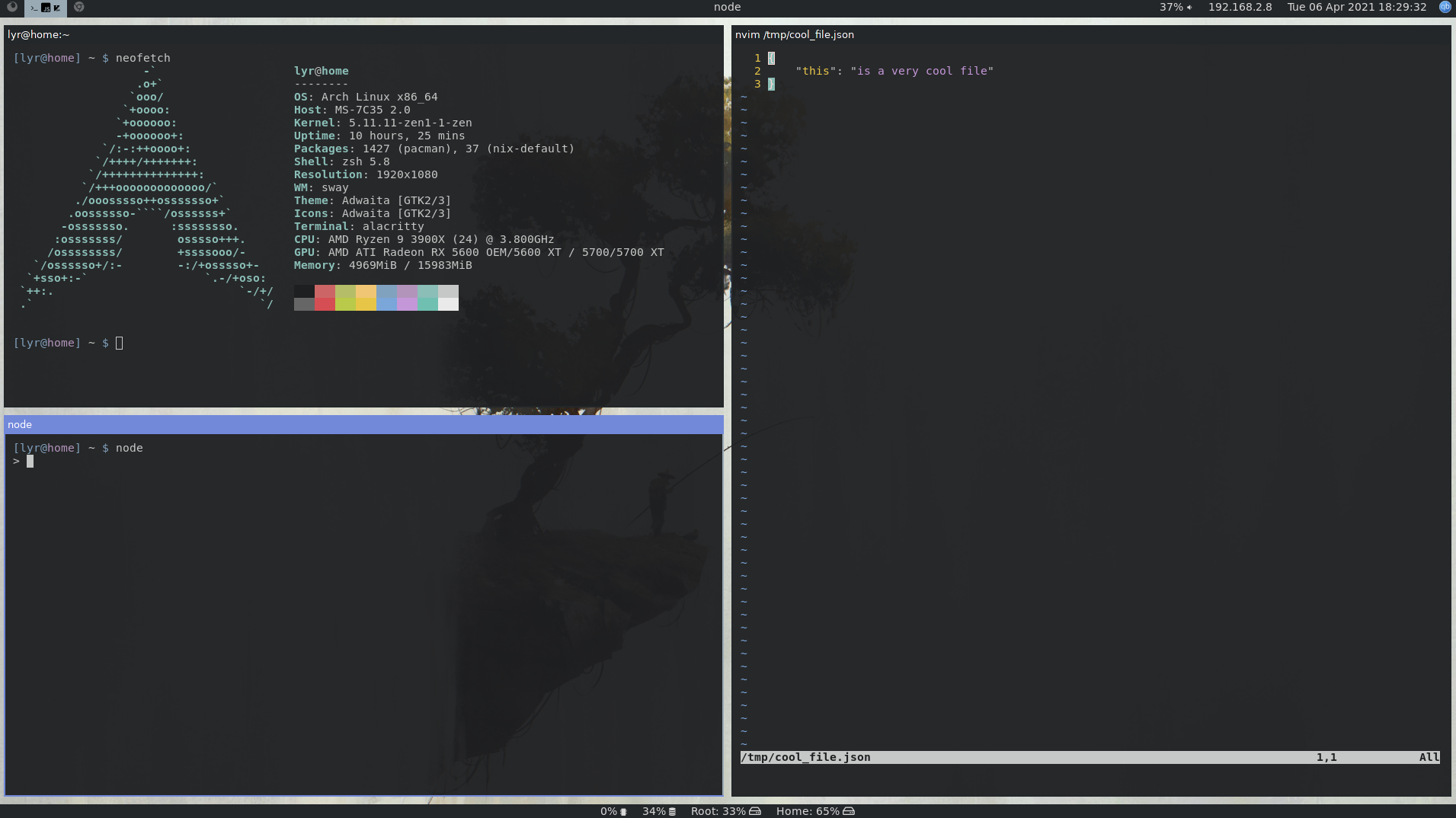This screenshot has height=818, width=1456.
Task: Click the 34% memory usage readout
Action: click(x=654, y=811)
